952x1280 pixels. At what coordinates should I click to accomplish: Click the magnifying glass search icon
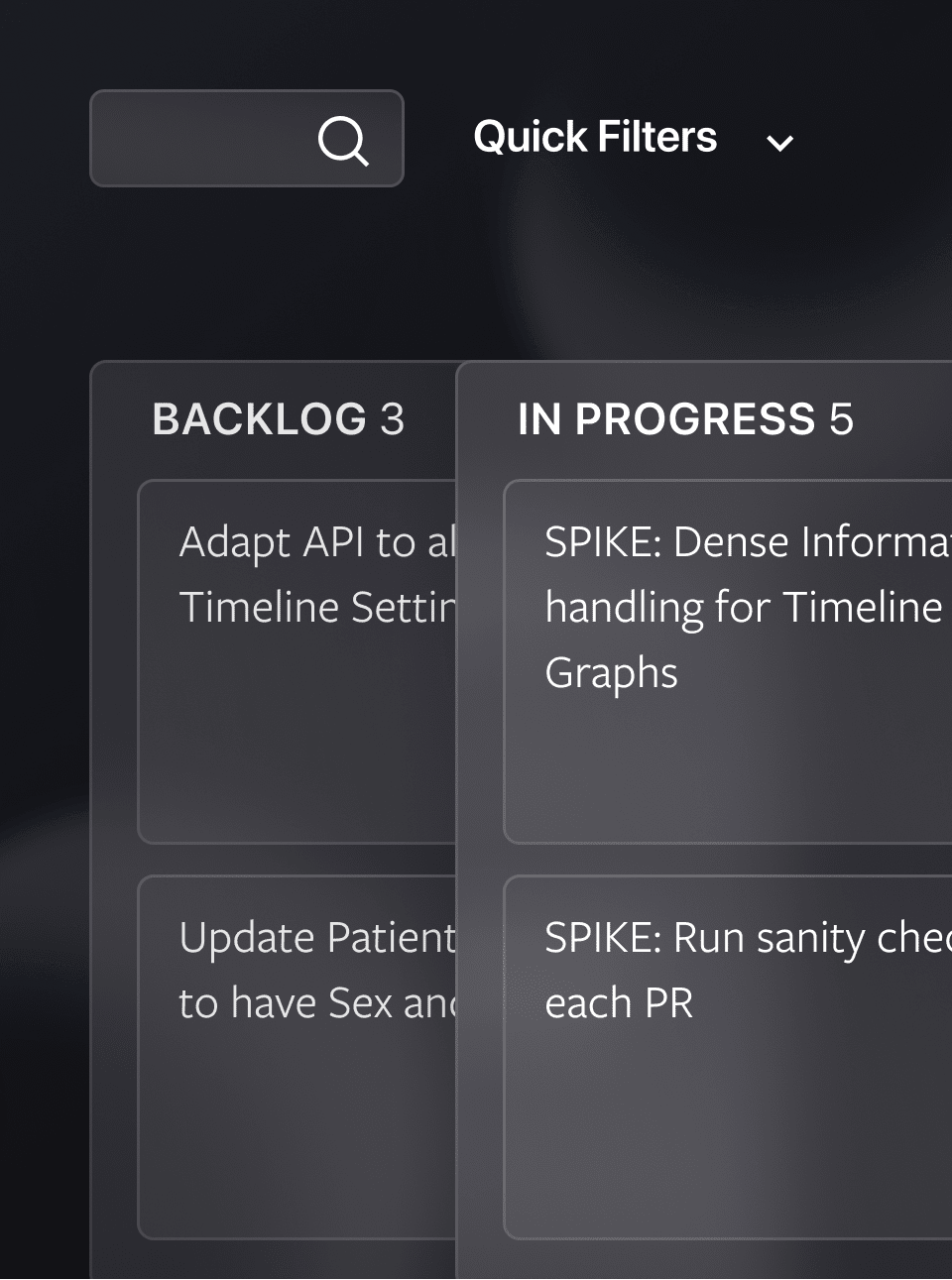click(343, 140)
